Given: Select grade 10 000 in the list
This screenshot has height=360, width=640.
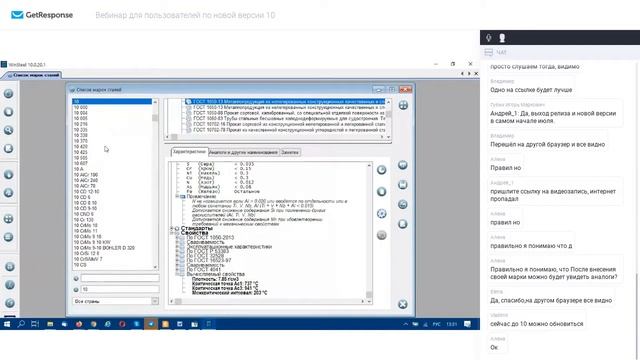Looking at the screenshot, I should (81, 107).
